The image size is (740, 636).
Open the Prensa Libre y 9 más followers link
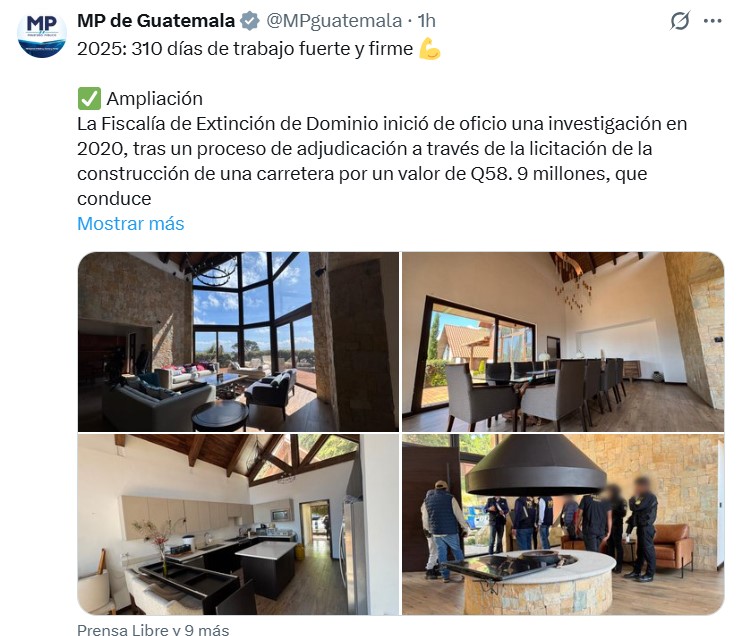(x=153, y=629)
